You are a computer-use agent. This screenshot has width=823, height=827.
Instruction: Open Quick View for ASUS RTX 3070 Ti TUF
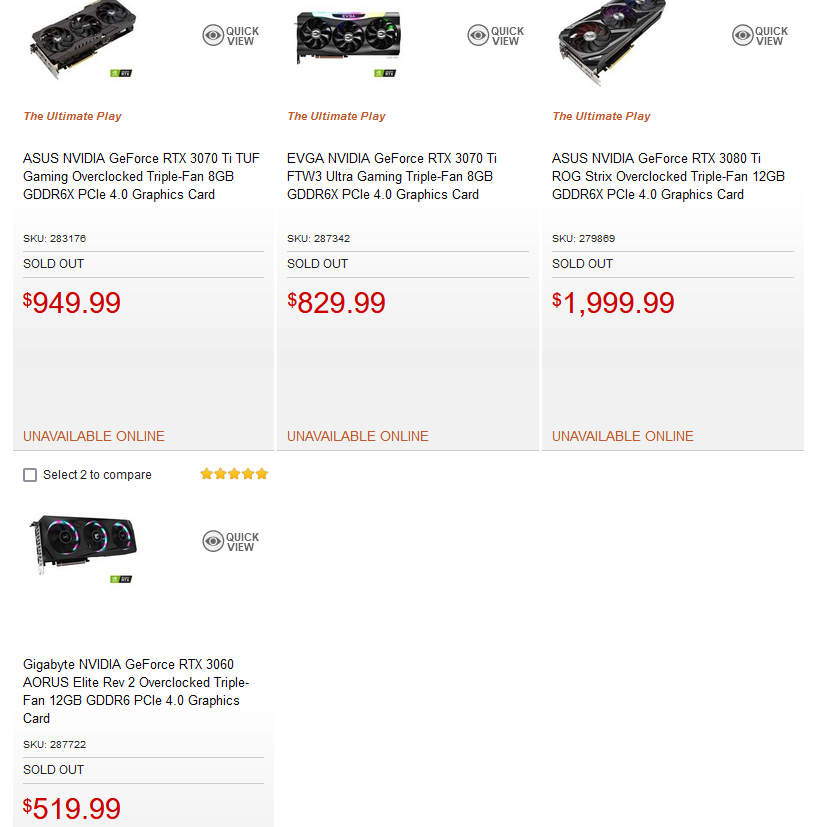point(231,35)
